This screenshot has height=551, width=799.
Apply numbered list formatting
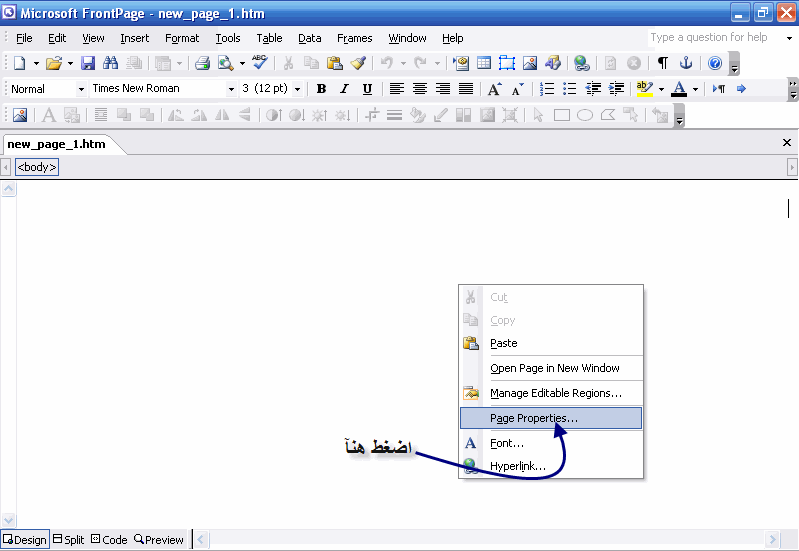[x=547, y=89]
